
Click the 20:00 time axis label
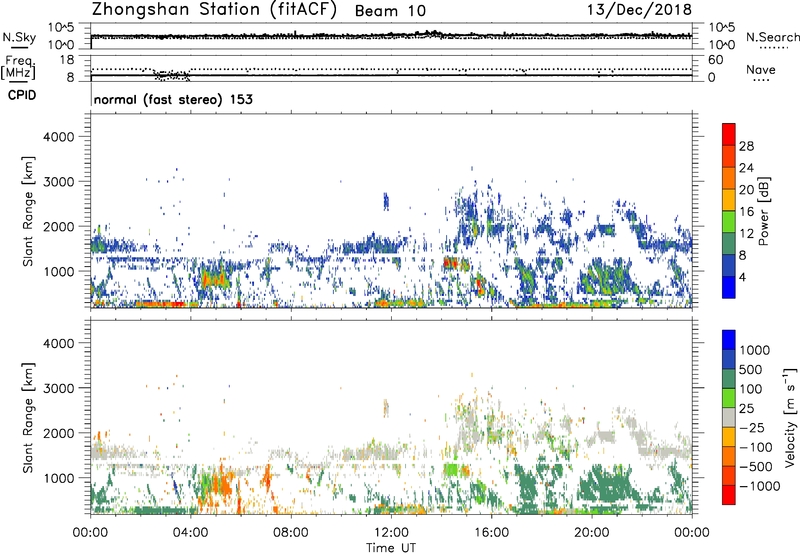[591, 533]
